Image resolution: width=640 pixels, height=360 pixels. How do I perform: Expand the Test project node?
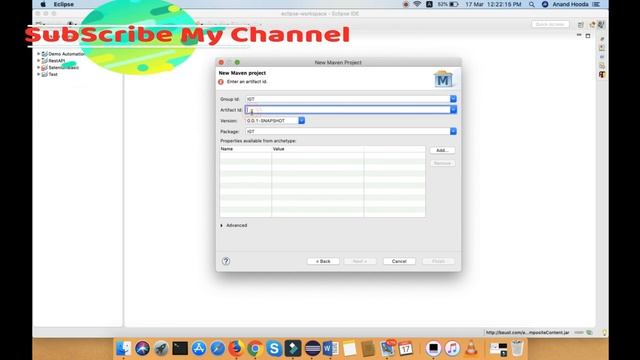(39, 74)
